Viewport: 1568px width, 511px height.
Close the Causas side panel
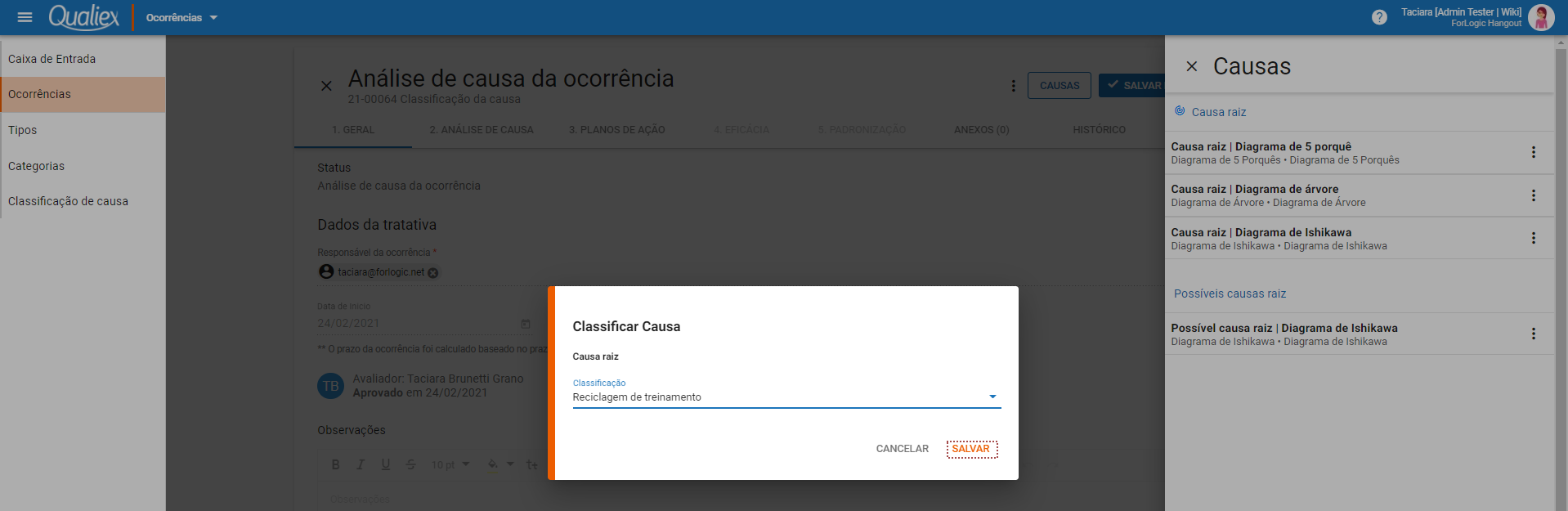point(1192,66)
